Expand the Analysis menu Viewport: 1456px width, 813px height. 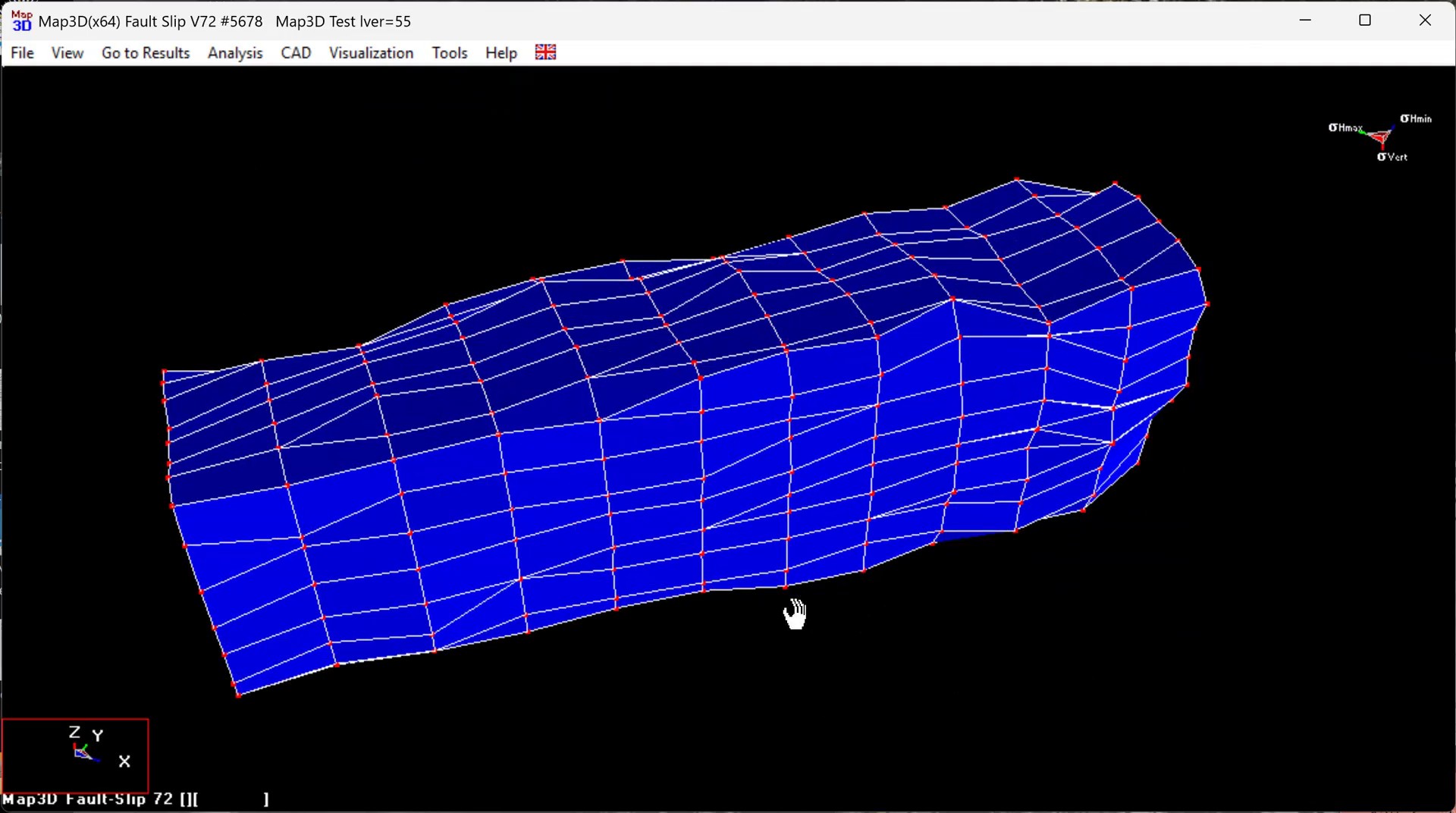pyautogui.click(x=235, y=53)
